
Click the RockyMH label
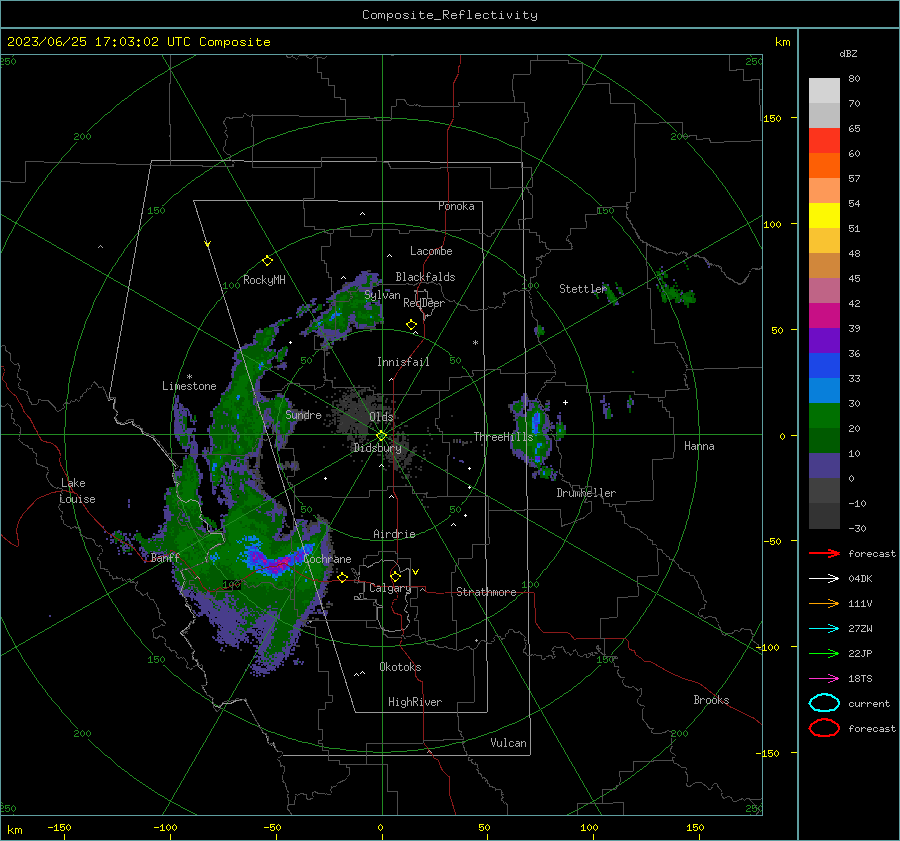point(264,280)
